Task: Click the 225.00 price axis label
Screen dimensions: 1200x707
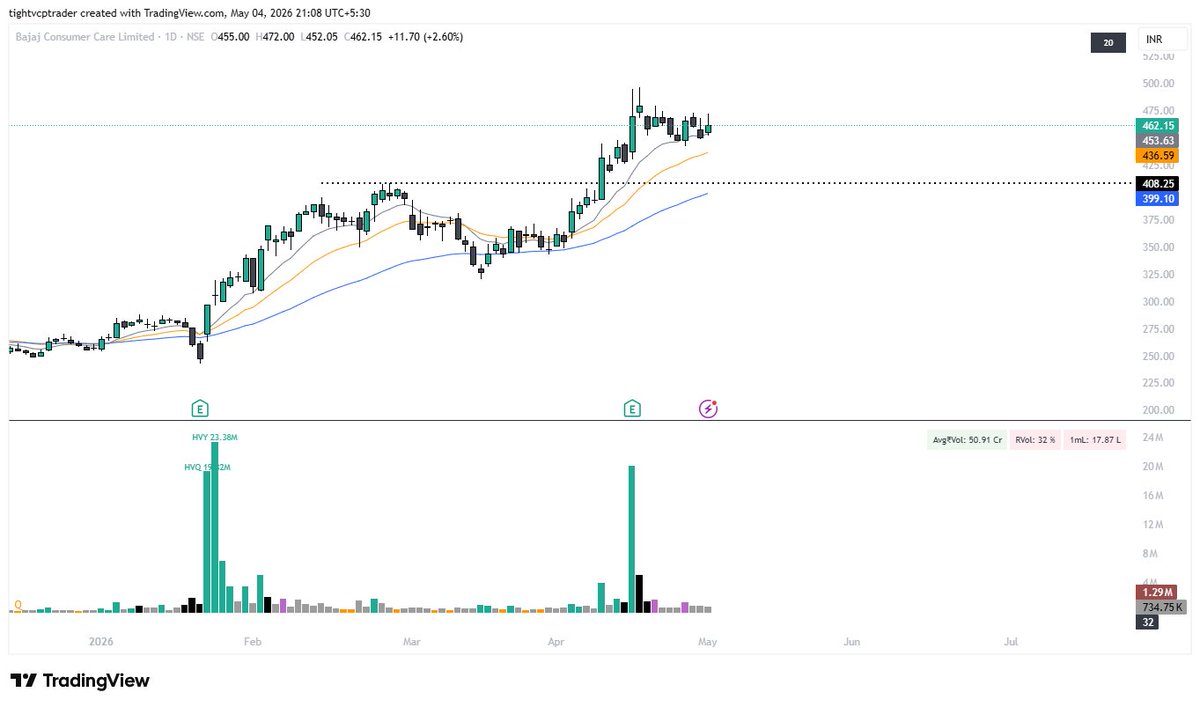Action: tap(1156, 384)
